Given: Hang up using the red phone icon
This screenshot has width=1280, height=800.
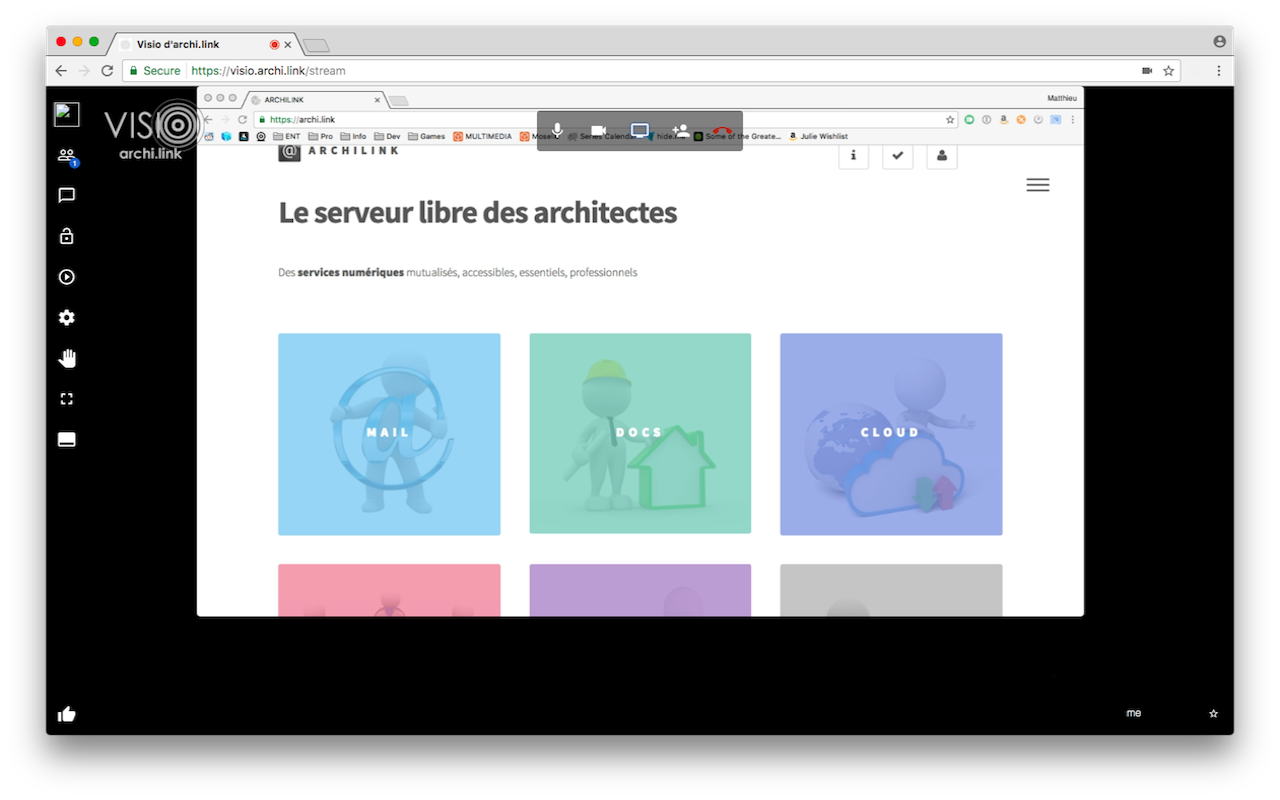Looking at the screenshot, I should (x=722, y=131).
